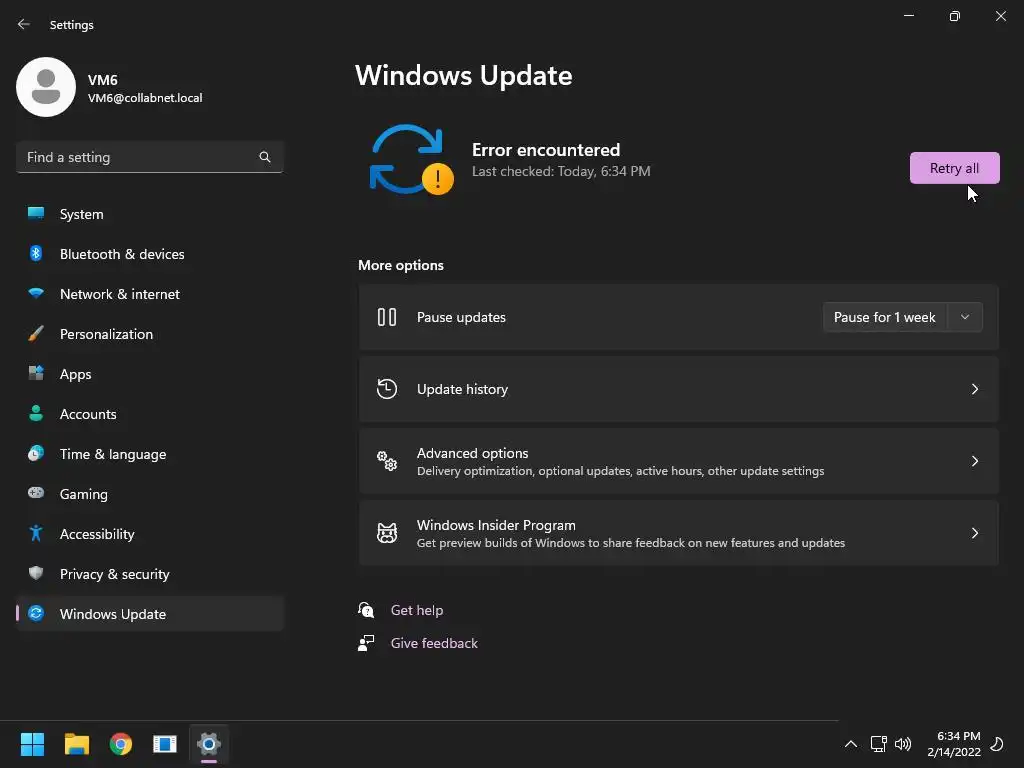Open Bluetooth & devices section

click(x=150, y=253)
